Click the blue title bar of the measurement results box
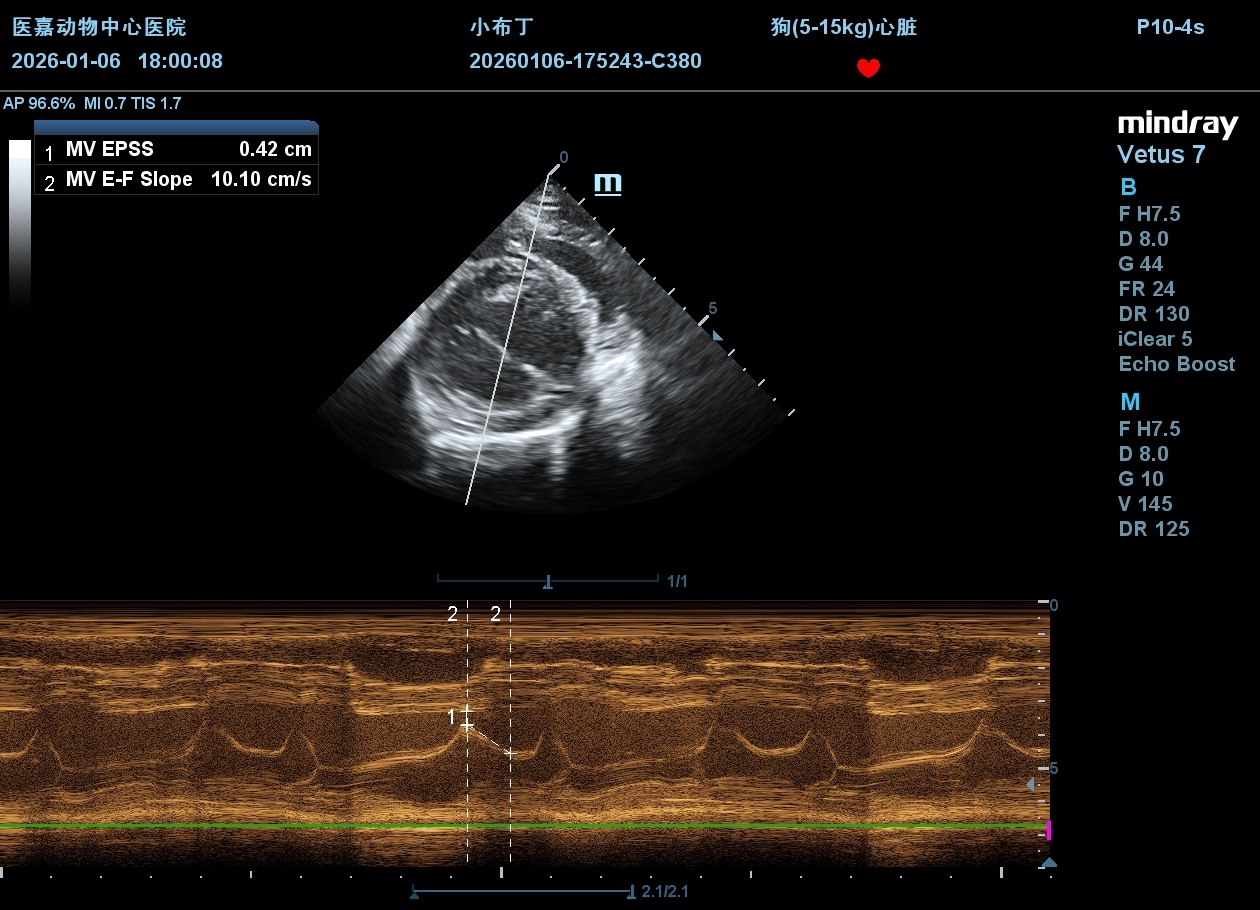Viewport: 1260px width, 910px height. pos(176,128)
